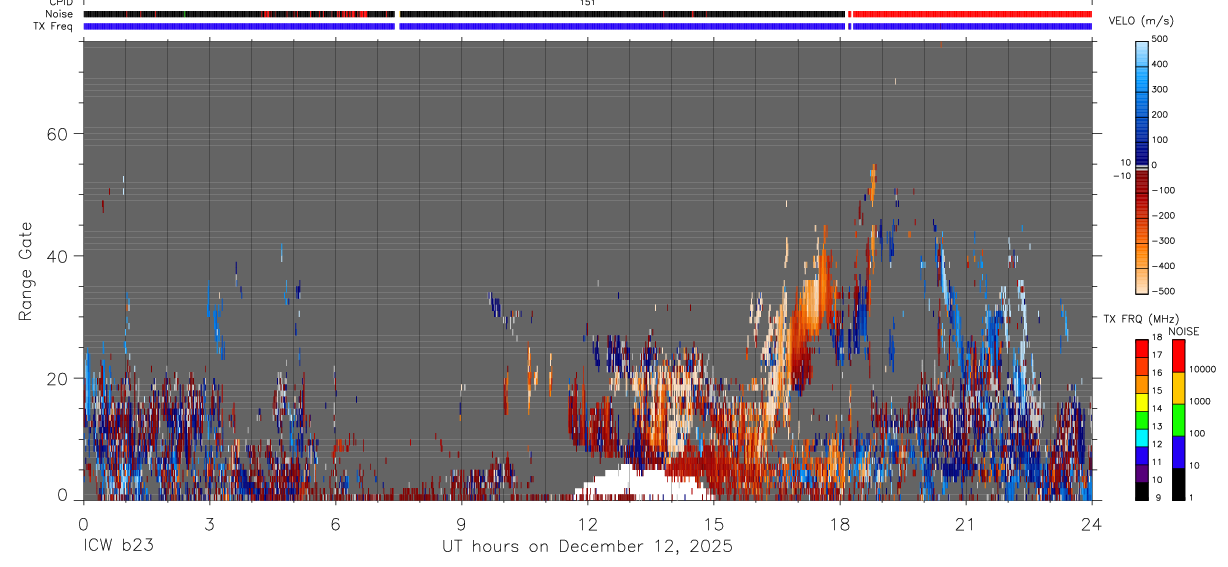The width and height of the screenshot is (1228, 567).
Task: Pick the blue NOISE swatch between 10 and 100
Action: pos(1177,452)
